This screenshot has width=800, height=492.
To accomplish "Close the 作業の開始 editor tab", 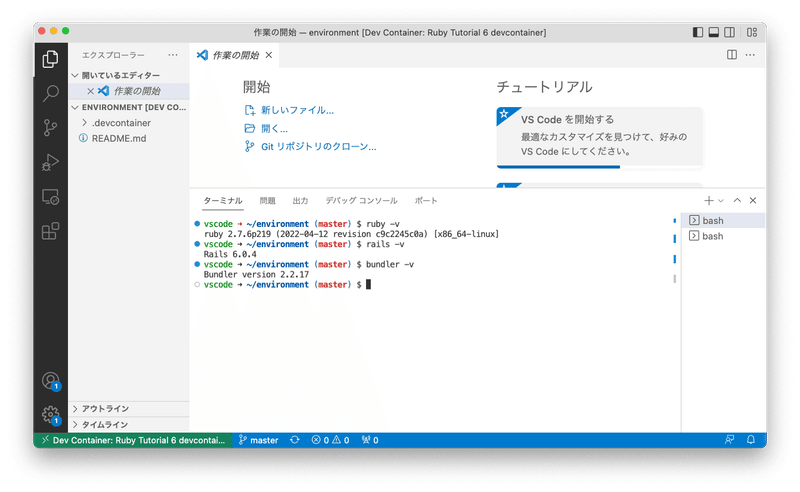I will [x=269, y=55].
